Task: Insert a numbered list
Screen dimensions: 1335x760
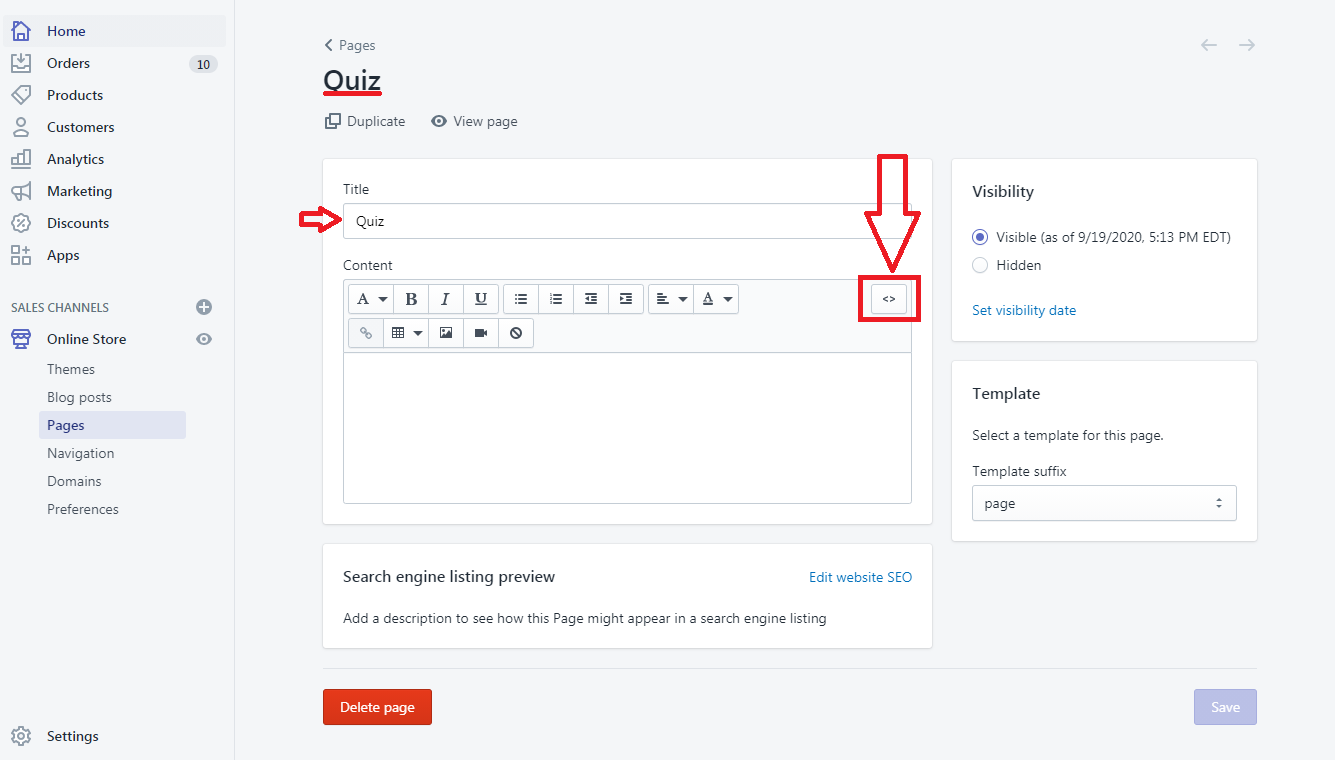Action: 556,299
